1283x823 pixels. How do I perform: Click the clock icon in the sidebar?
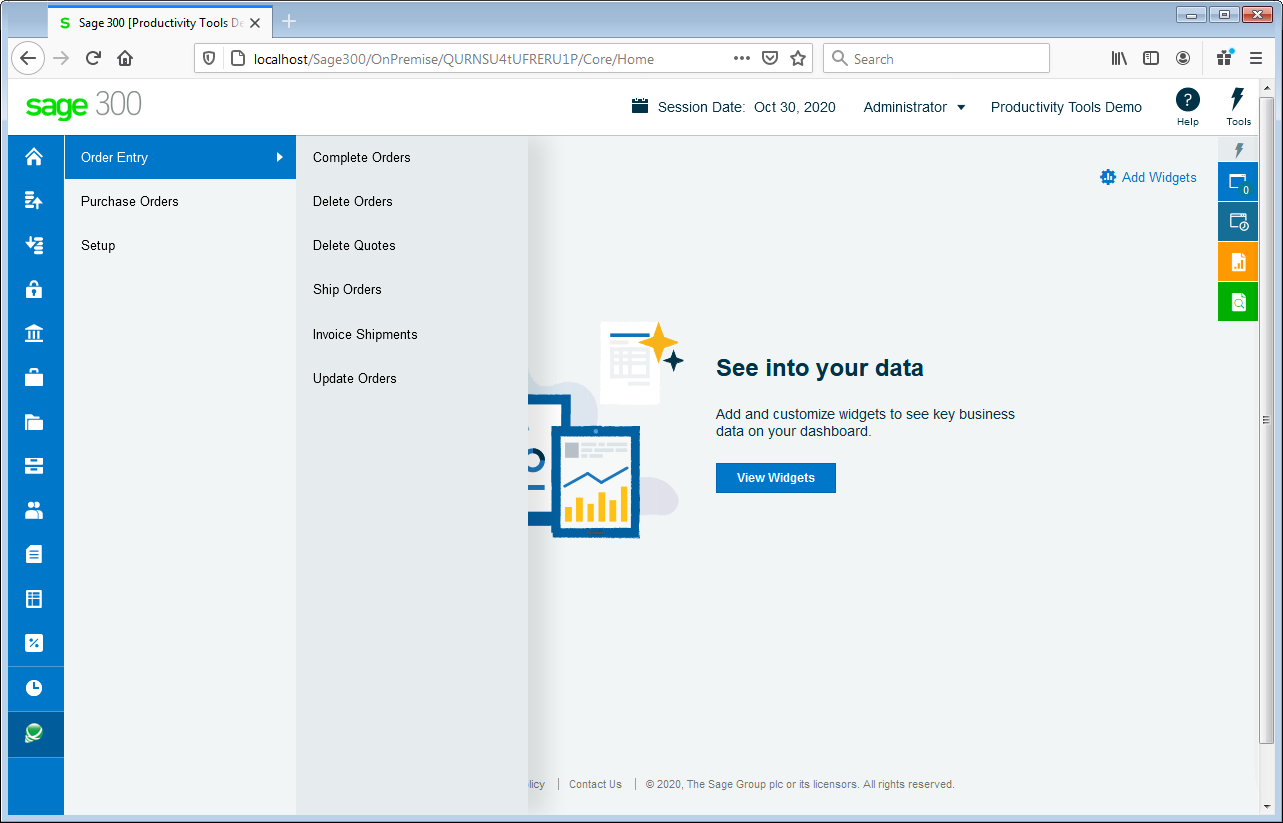coord(34,688)
